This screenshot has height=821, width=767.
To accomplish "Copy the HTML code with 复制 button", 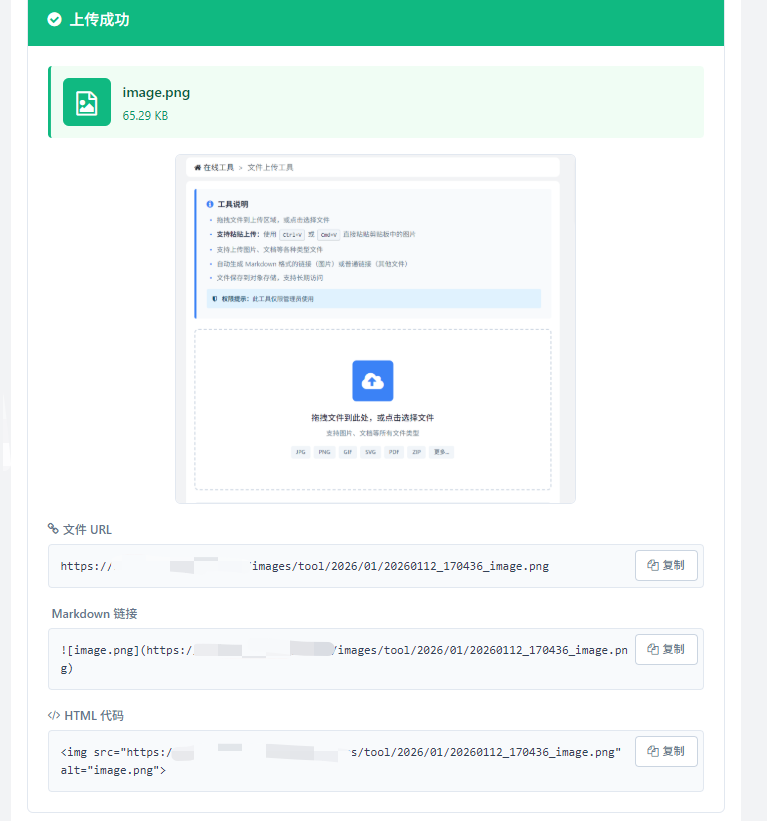I will coord(666,751).
